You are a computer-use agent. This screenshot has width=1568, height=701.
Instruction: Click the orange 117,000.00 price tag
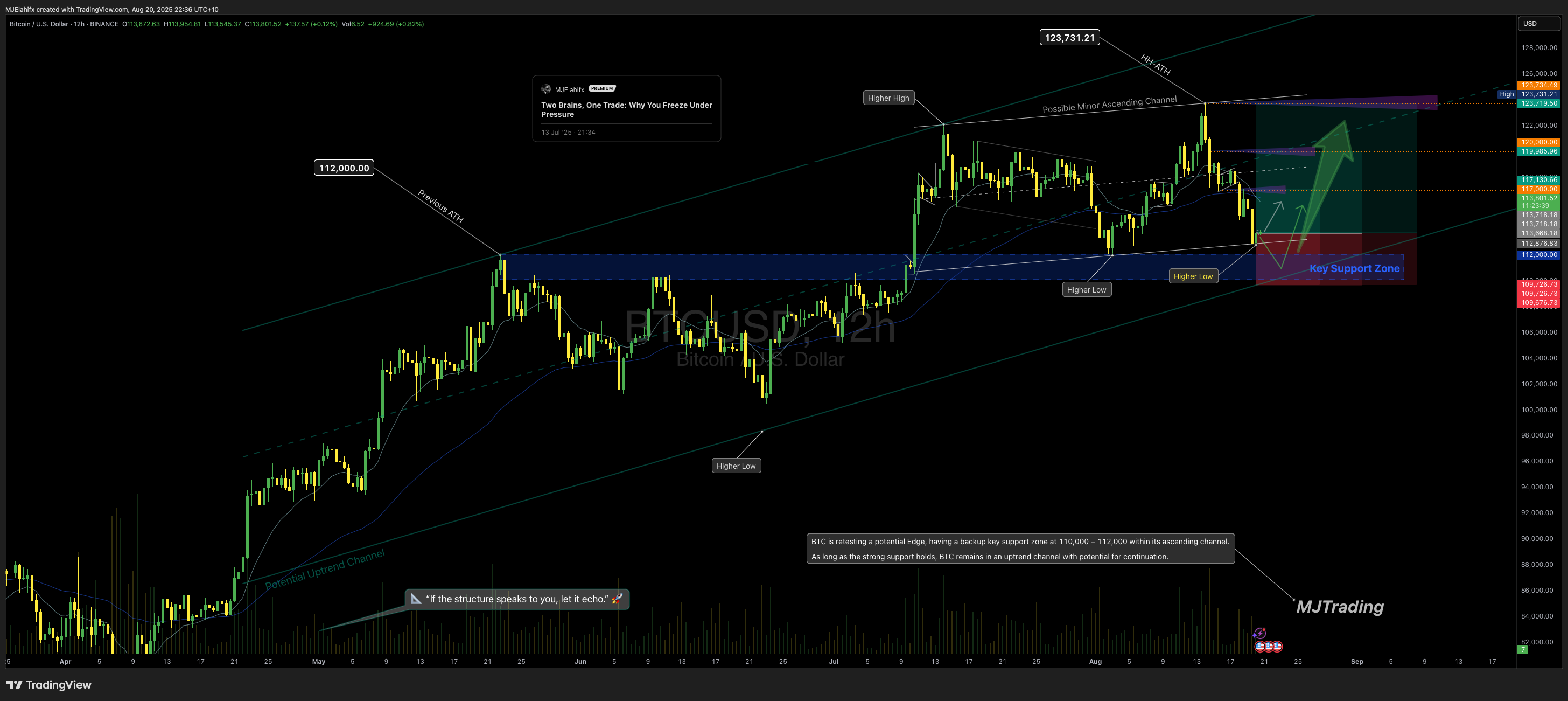coord(1539,190)
